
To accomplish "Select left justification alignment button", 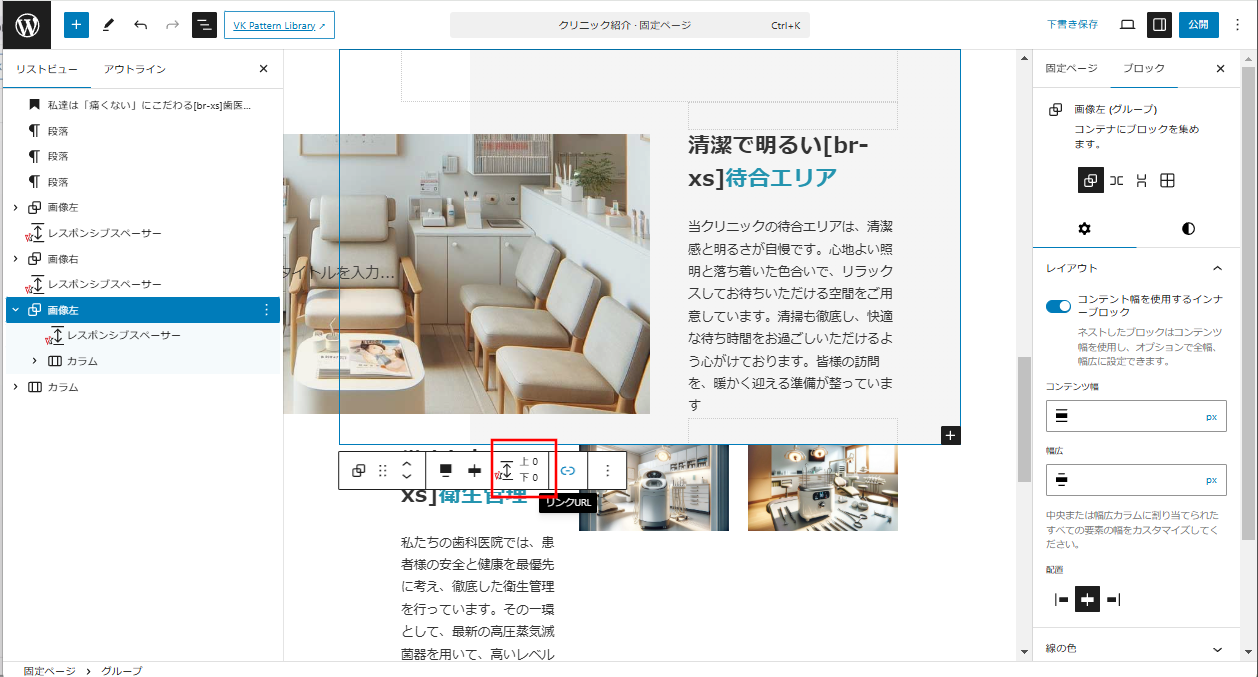I will point(1062,600).
